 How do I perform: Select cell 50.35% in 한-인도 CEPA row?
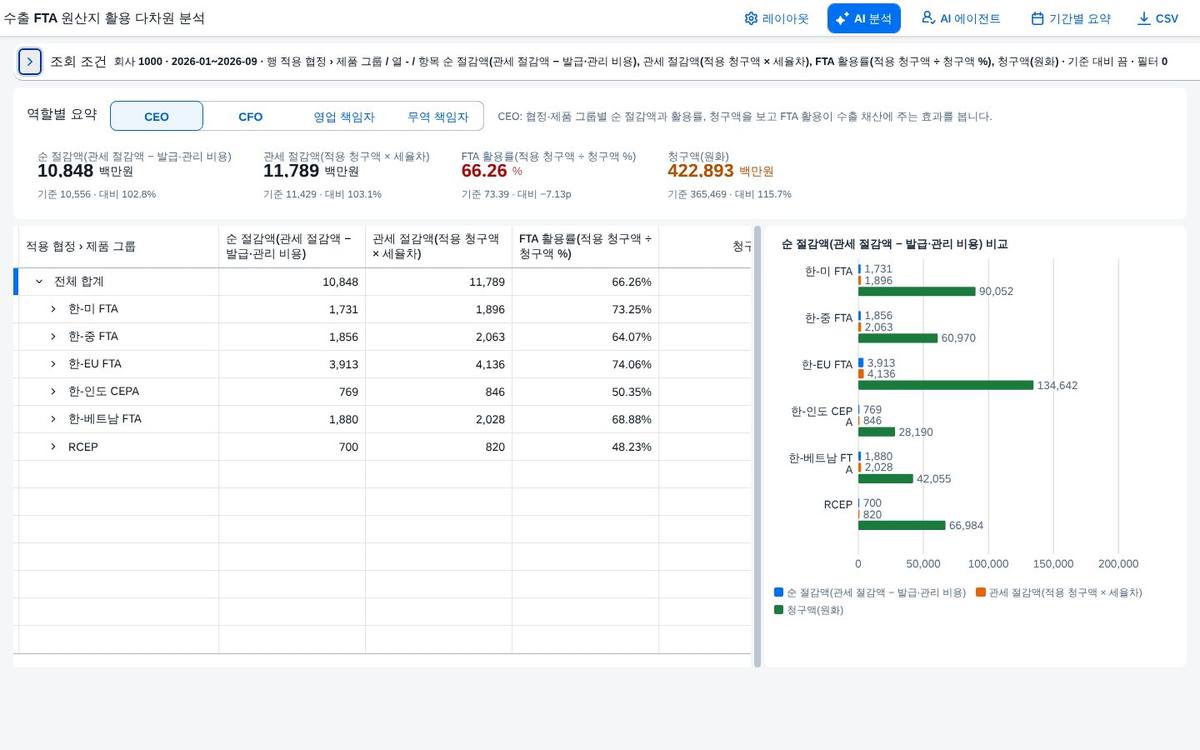(x=586, y=392)
